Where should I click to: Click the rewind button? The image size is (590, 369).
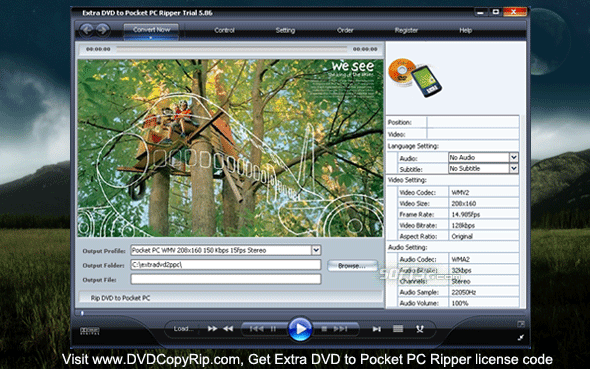[228, 329]
